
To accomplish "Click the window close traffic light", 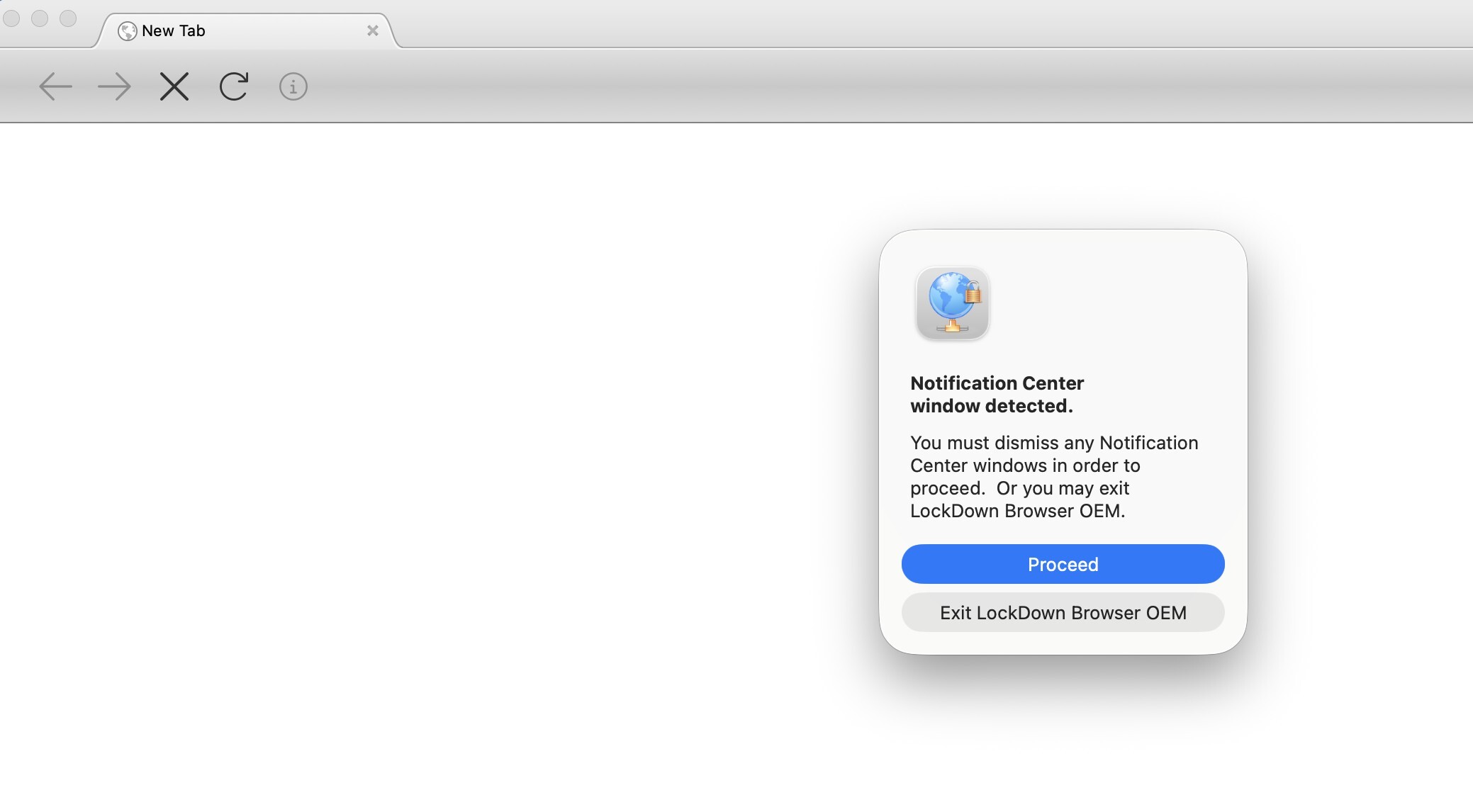I will 11,18.
